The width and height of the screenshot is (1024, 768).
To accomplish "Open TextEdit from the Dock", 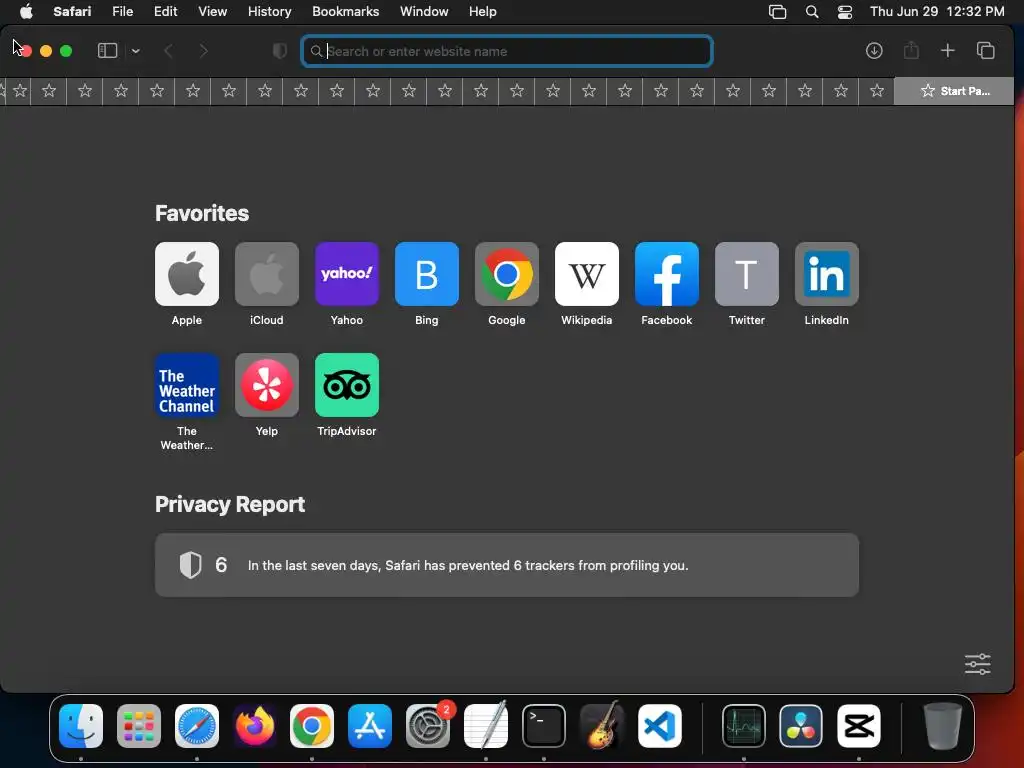I will click(485, 726).
